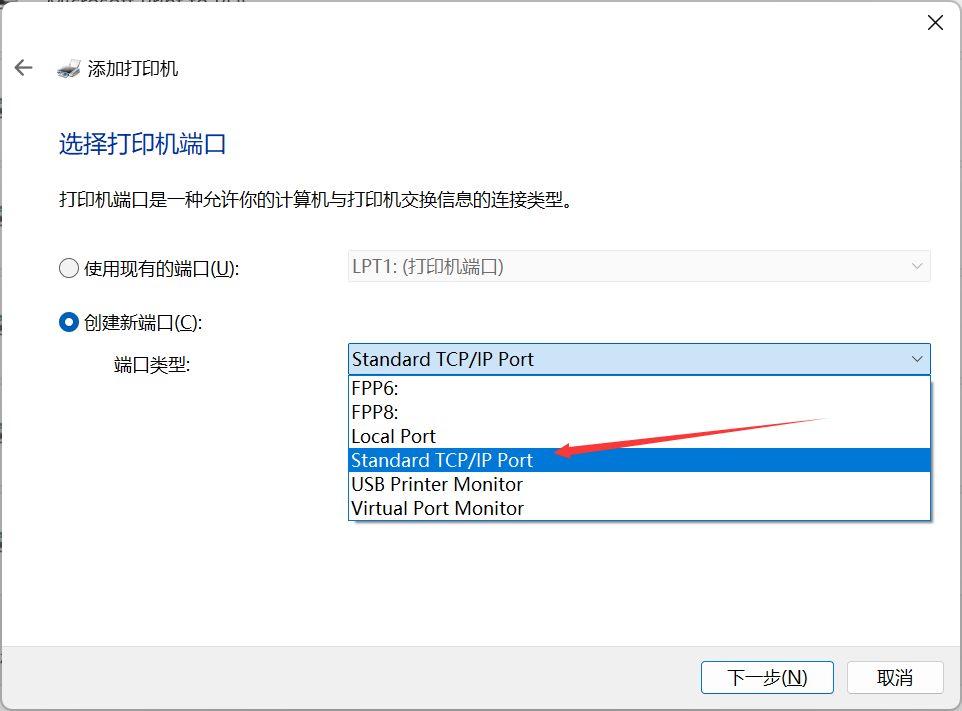The height and width of the screenshot is (711, 962).
Task: Collapse the 端口类型 dropdown using its chevron
Action: coord(916,359)
